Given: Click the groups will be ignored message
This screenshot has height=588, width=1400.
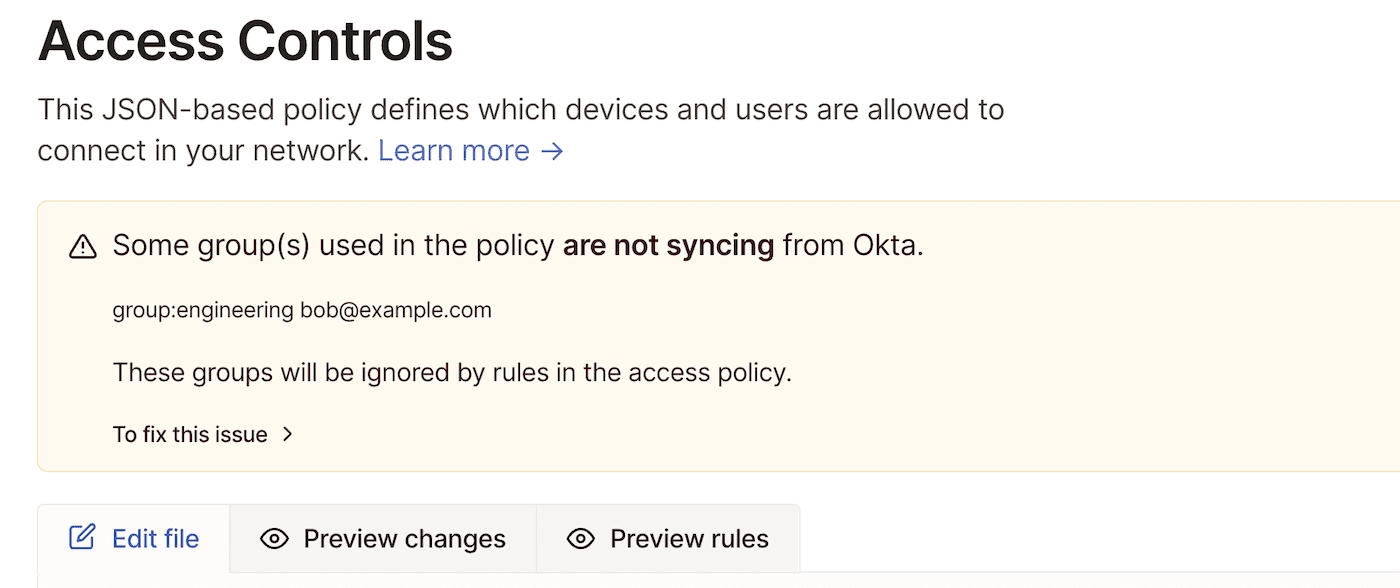Looking at the screenshot, I should (452, 373).
